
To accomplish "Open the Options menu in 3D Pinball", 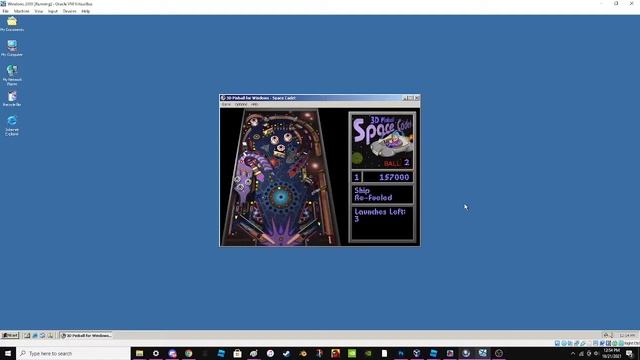I will (241, 104).
